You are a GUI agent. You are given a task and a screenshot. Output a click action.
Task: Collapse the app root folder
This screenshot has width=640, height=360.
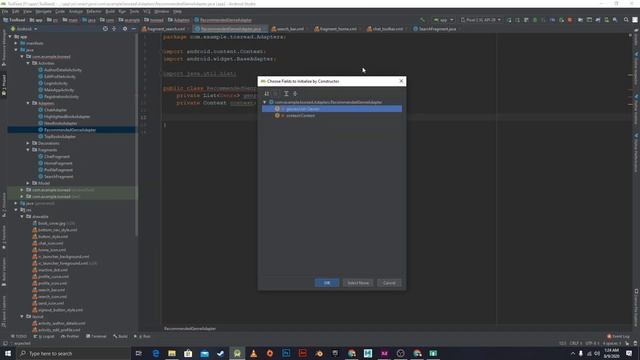click(10, 36)
